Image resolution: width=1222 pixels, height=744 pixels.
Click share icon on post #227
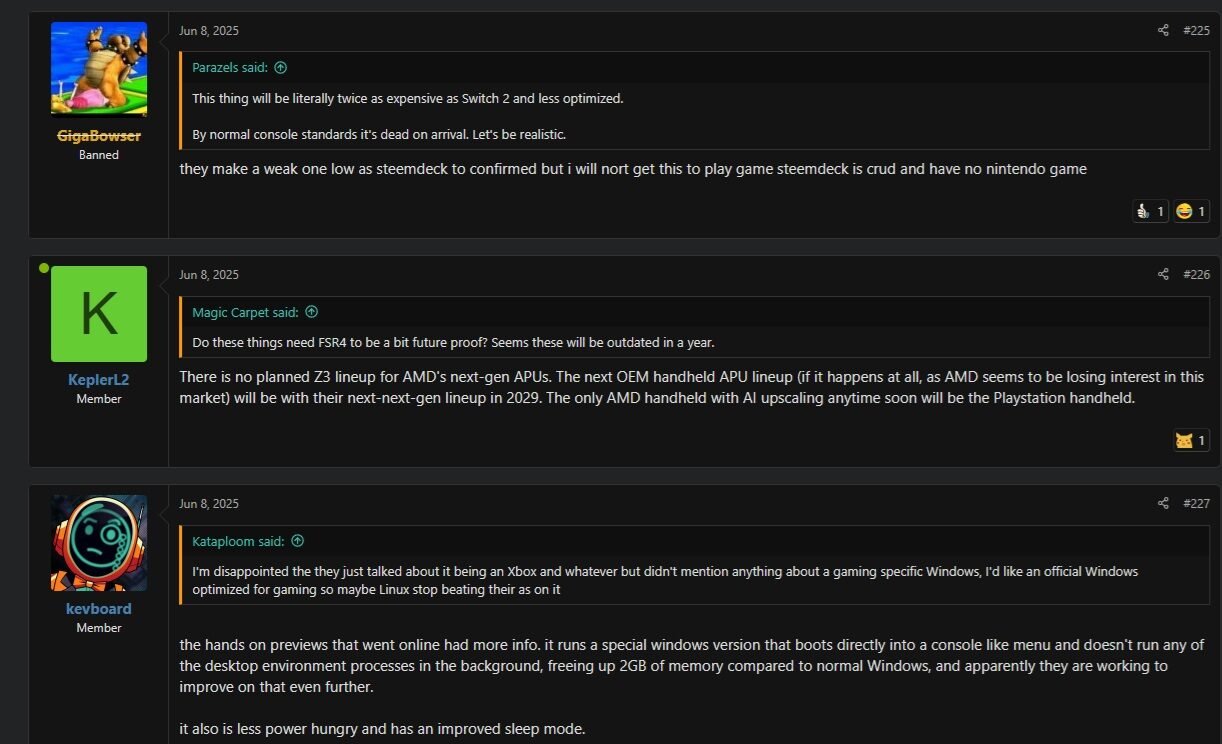(1163, 504)
